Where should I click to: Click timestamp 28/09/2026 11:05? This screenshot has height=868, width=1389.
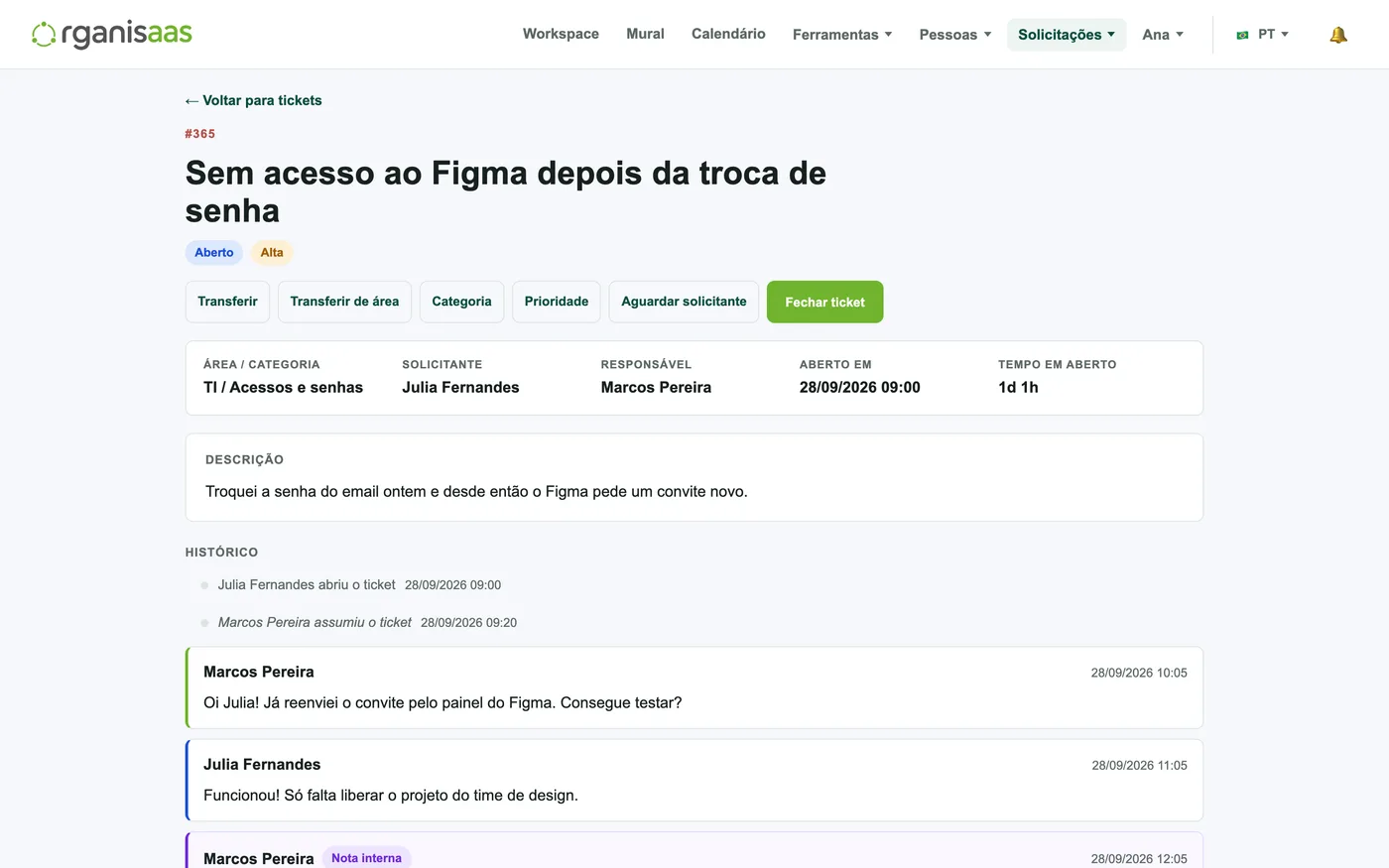1139,765
